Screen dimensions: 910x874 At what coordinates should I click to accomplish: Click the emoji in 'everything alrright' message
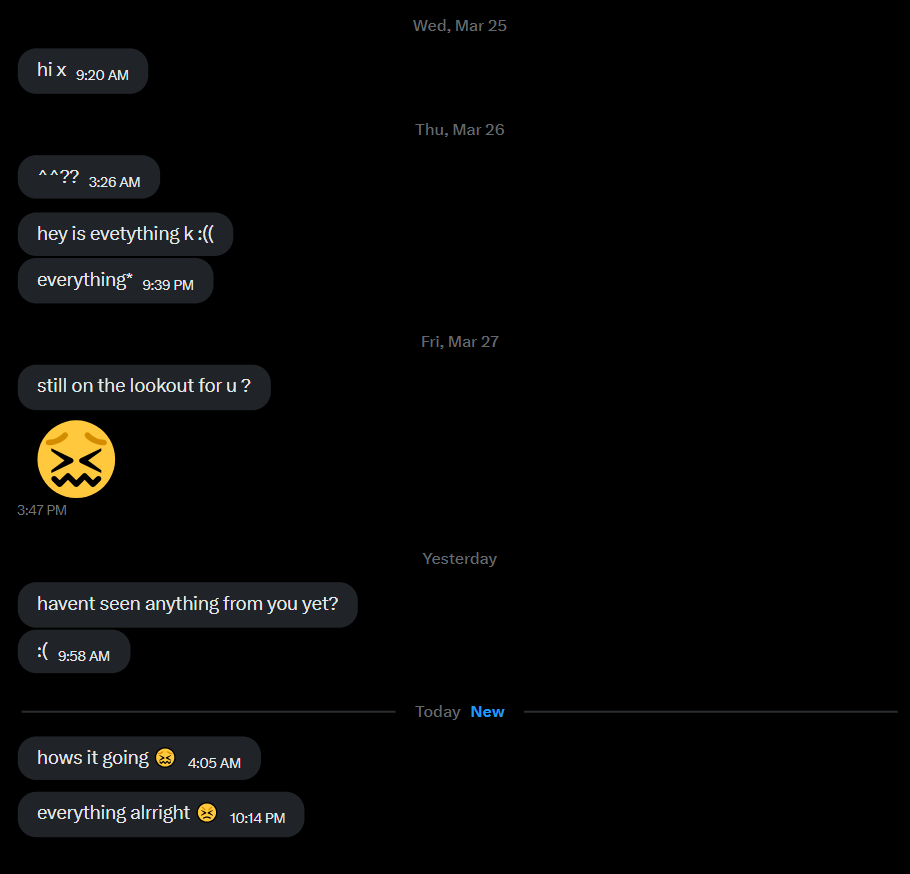tap(207, 812)
